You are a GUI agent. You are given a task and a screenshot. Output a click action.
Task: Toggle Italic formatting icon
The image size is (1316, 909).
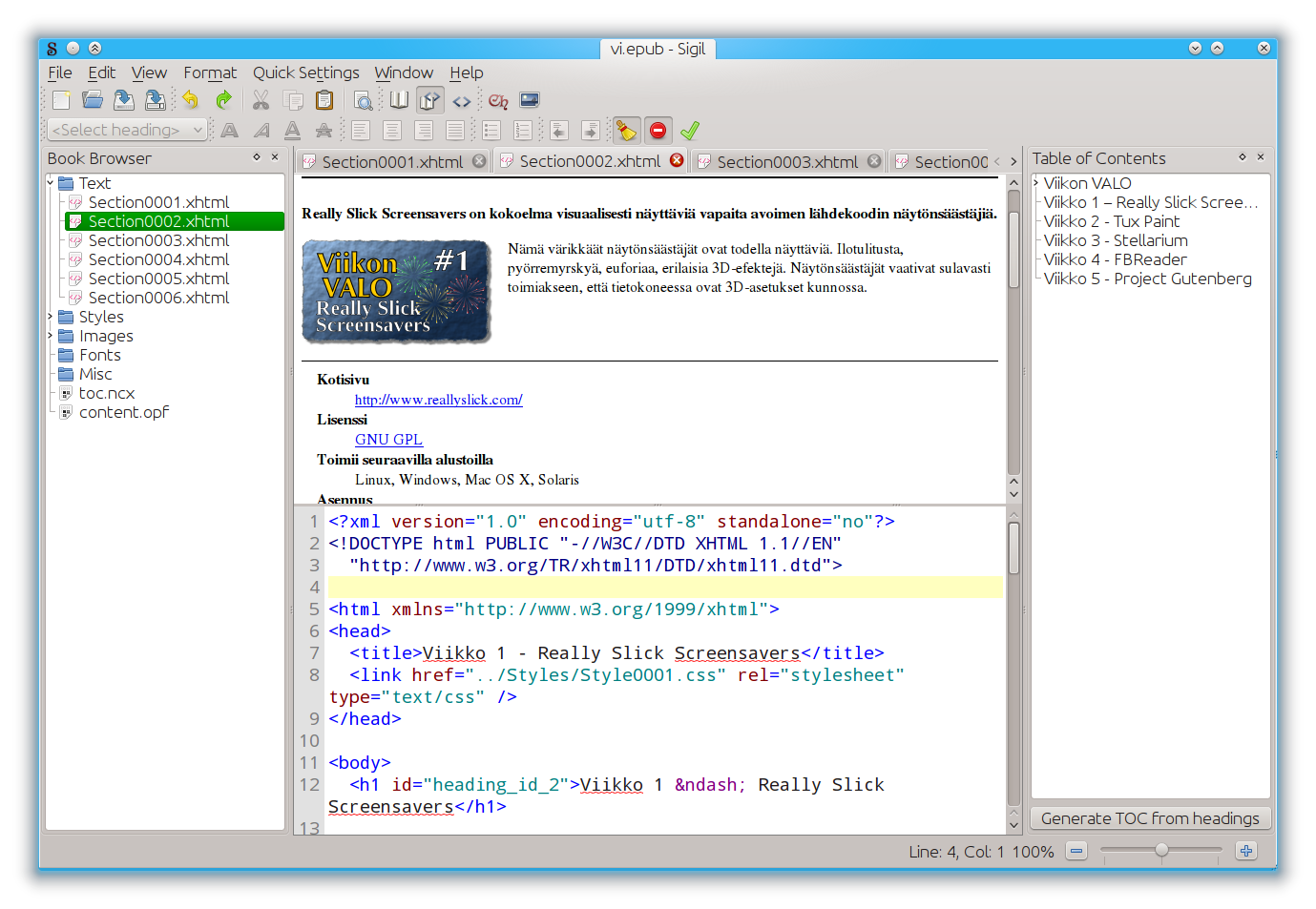[x=261, y=131]
